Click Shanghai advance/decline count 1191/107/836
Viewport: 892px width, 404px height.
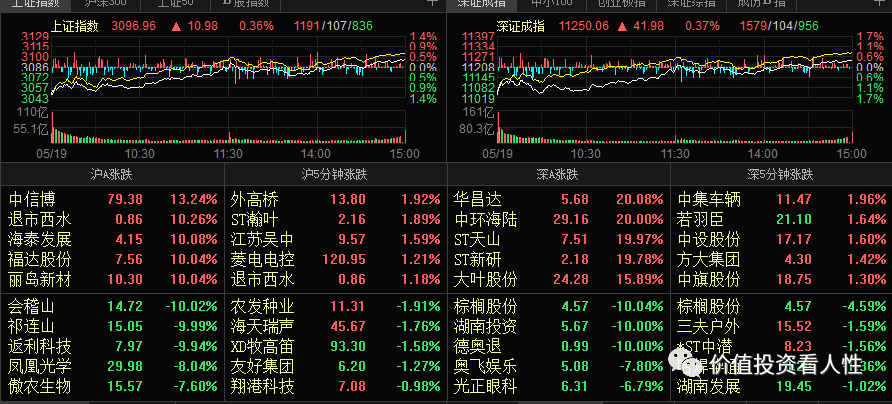333,26
